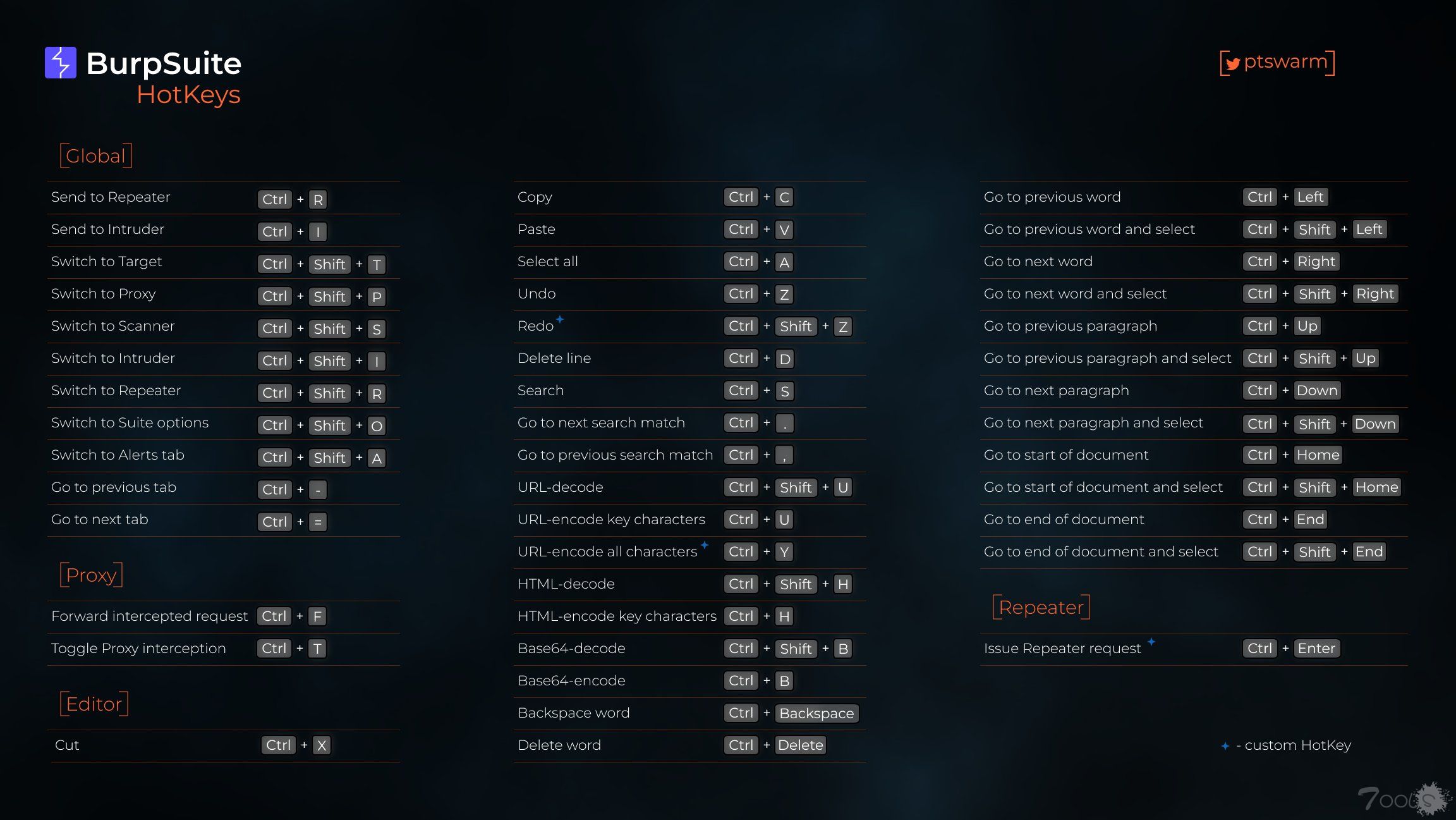This screenshot has height=820, width=1456.
Task: Click the Delete key in Delete word row
Action: coord(801,745)
